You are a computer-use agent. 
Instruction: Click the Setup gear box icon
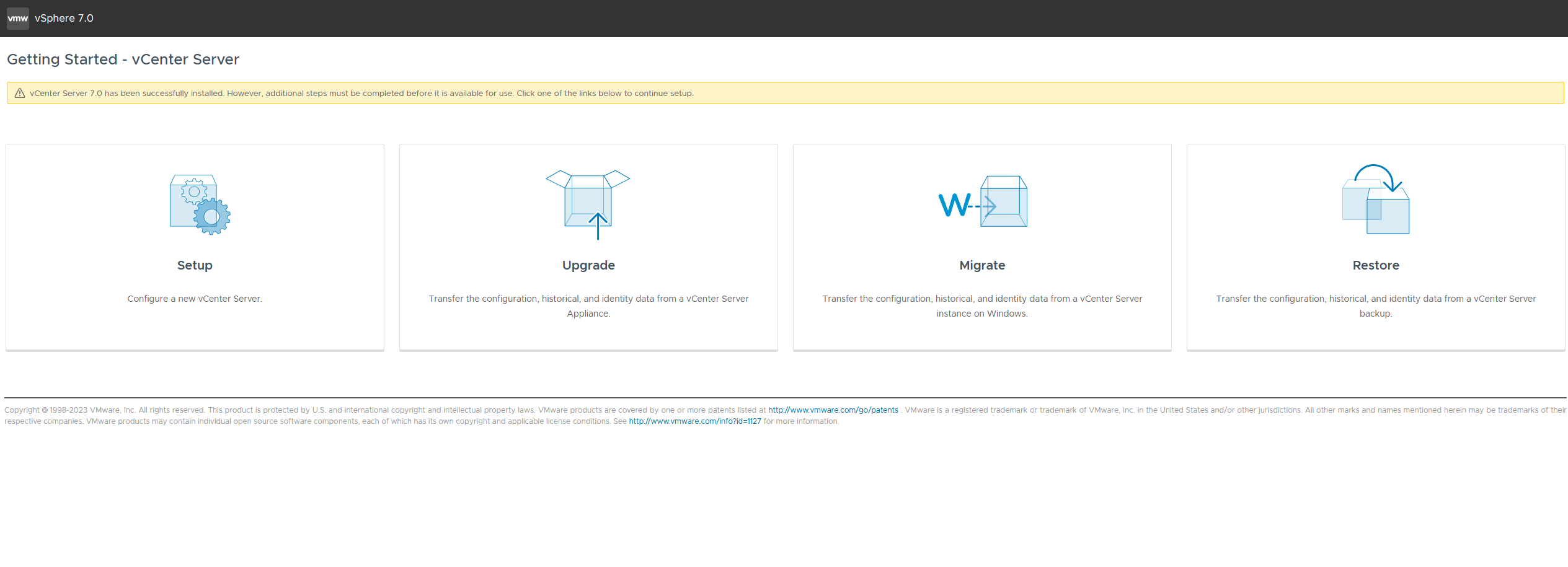pos(200,204)
